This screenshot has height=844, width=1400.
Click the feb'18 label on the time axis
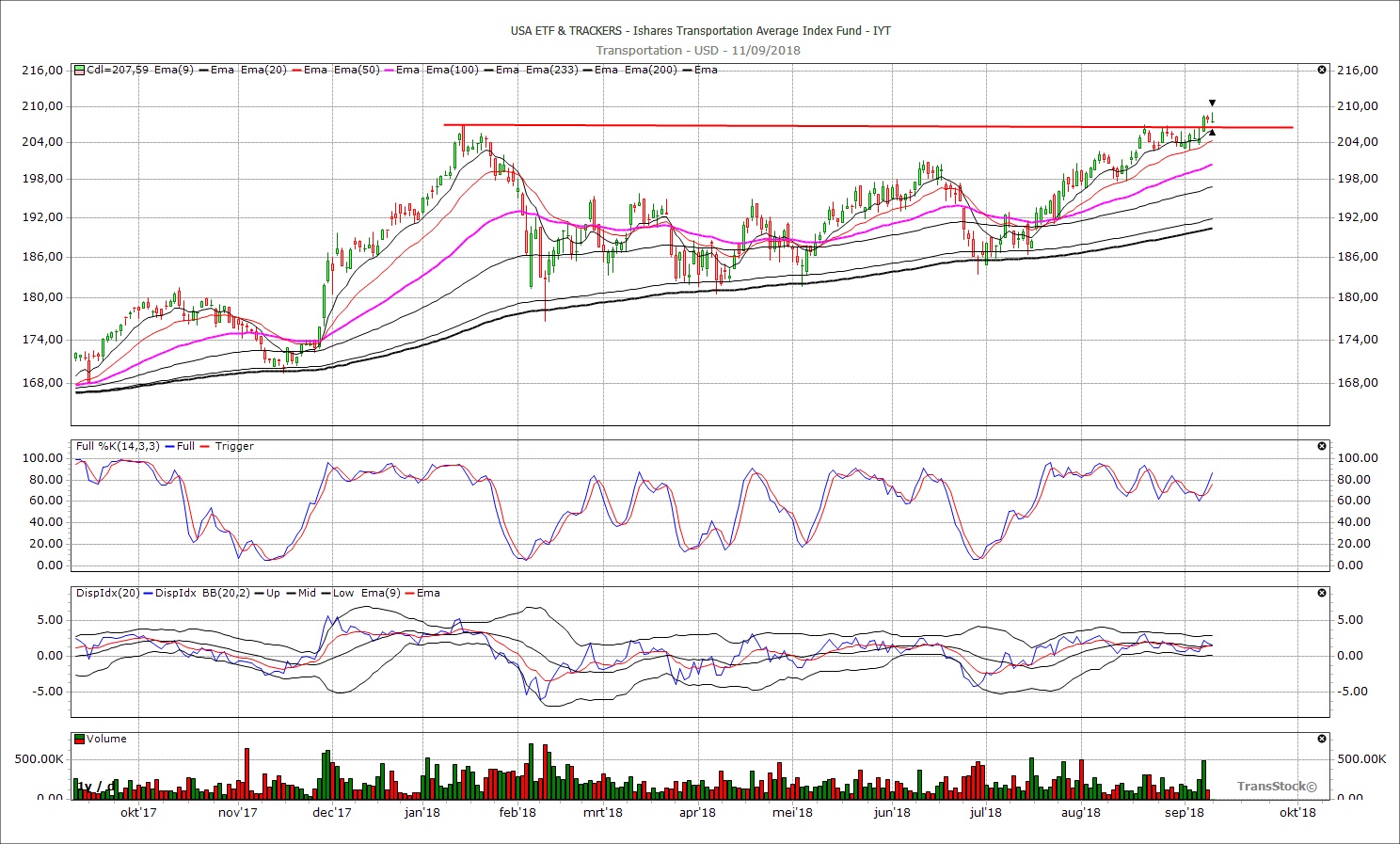point(517,813)
